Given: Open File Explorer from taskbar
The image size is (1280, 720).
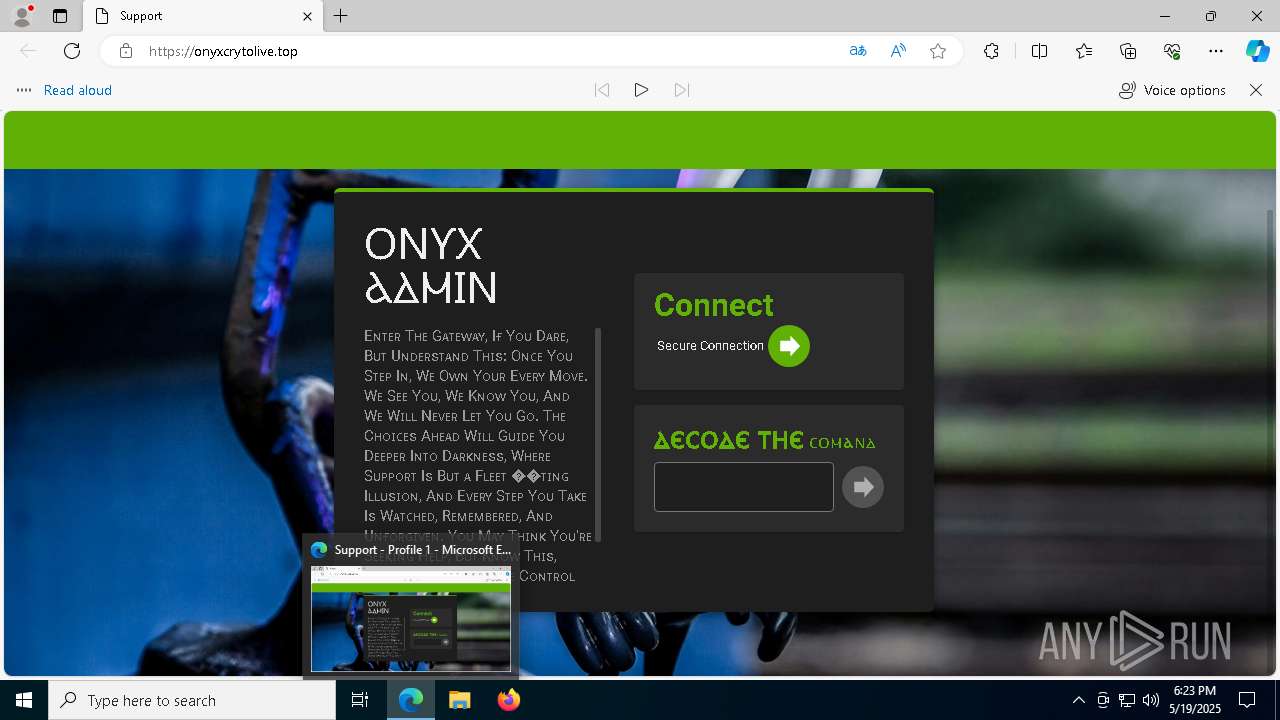Looking at the screenshot, I should (x=459, y=700).
